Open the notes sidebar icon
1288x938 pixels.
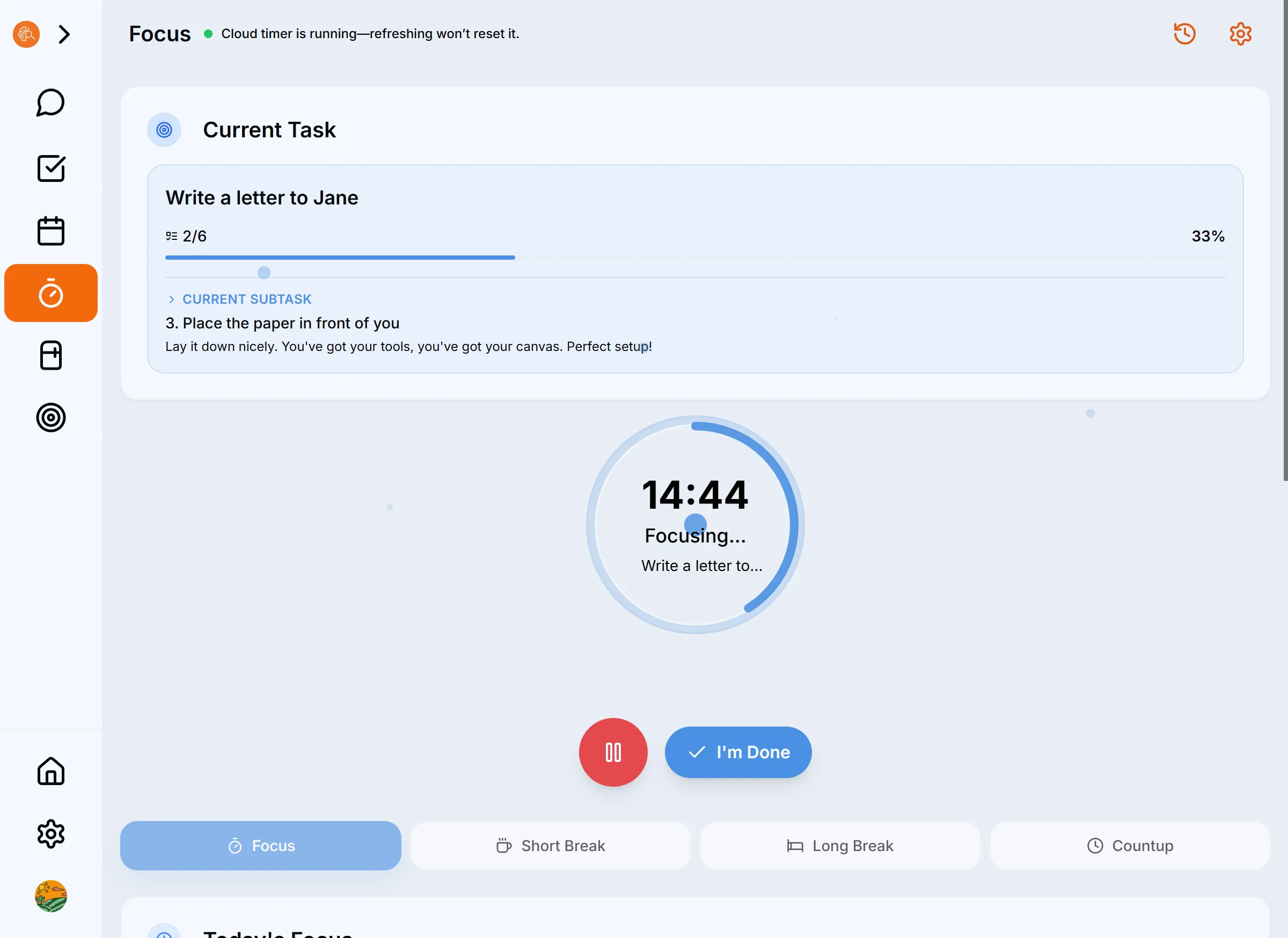coord(50,355)
